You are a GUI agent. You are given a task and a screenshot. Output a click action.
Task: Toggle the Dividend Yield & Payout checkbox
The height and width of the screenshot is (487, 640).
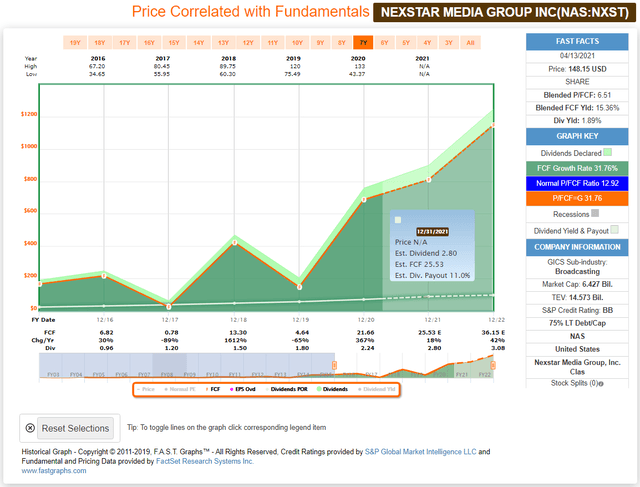(x=614, y=230)
